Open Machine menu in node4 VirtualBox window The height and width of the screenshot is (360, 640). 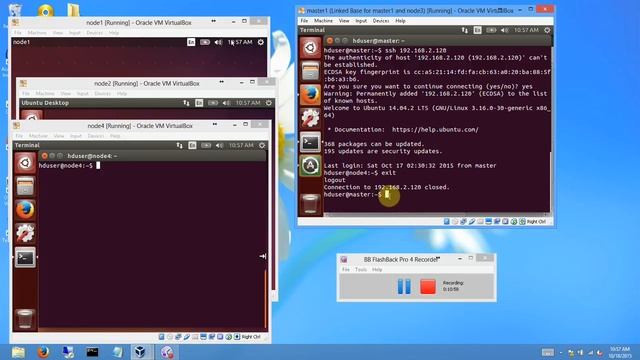(x=38, y=136)
